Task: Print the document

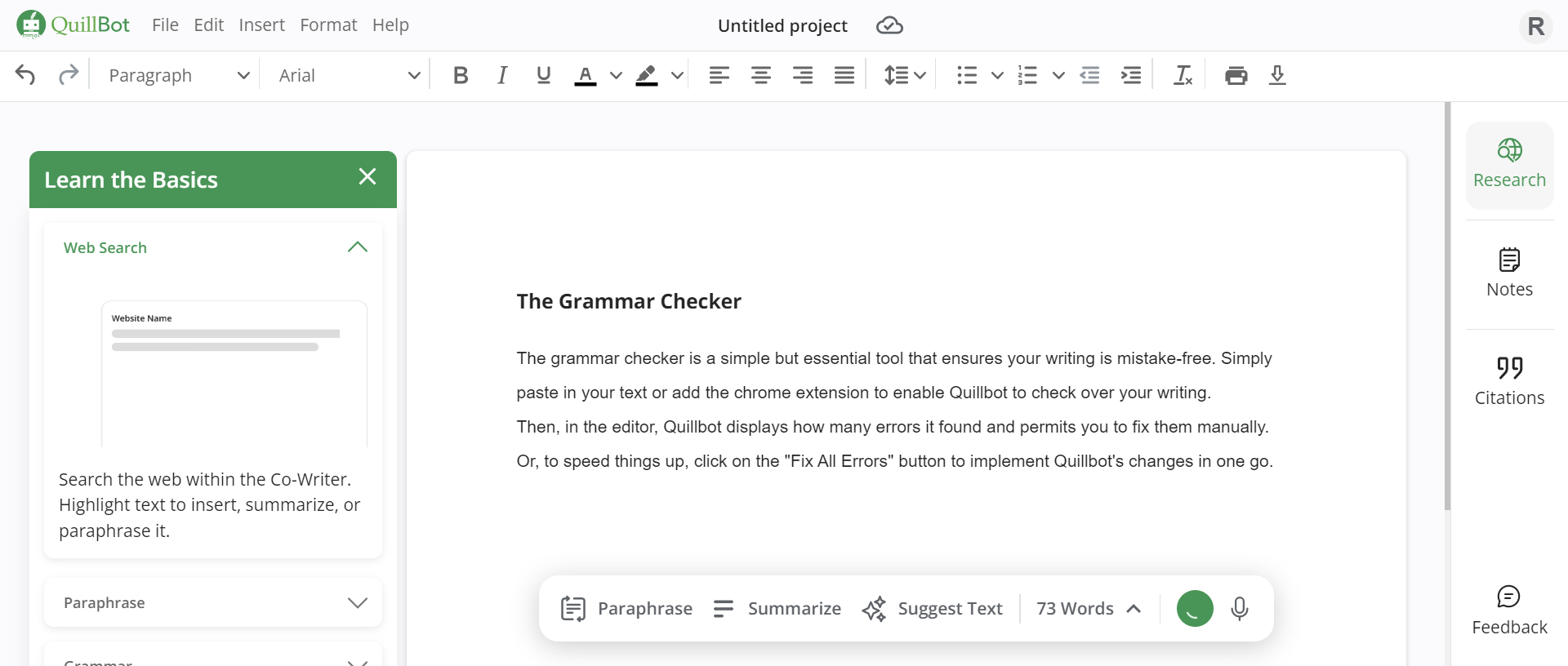Action: click(1236, 75)
